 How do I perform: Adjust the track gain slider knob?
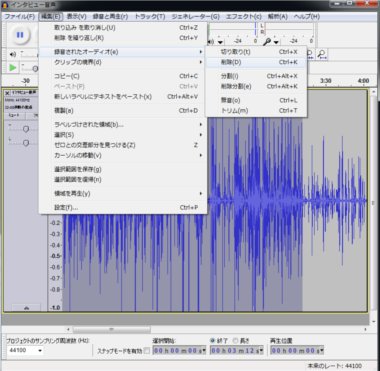point(26,129)
